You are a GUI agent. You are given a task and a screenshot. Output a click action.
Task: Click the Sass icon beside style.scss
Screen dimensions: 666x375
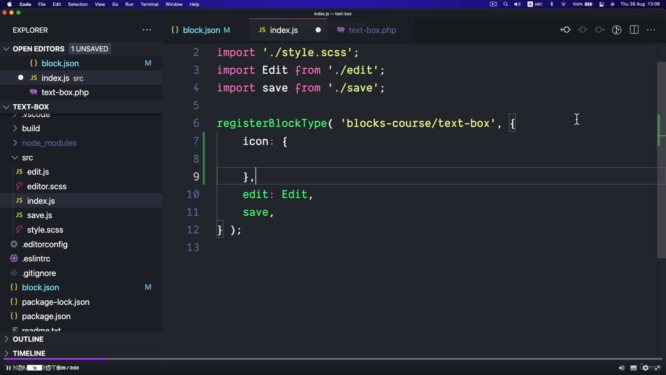point(19,230)
